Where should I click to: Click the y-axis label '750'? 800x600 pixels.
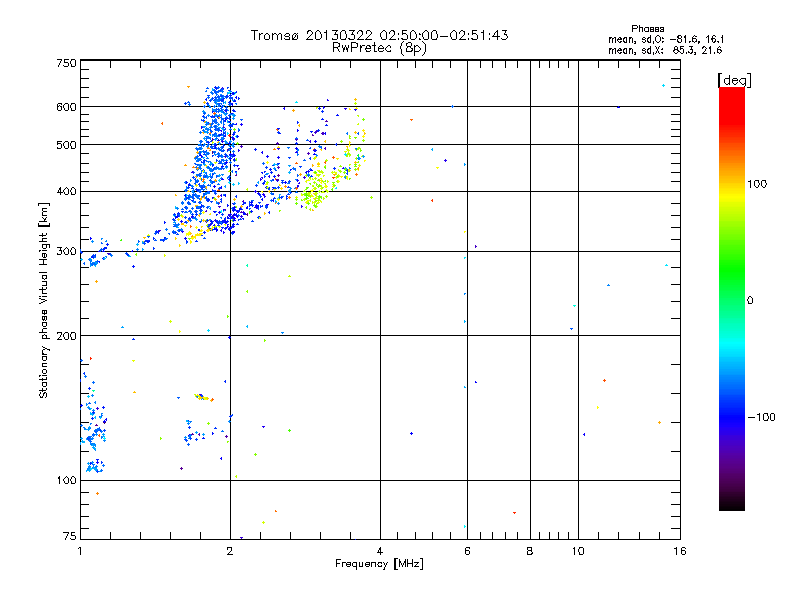(66, 63)
